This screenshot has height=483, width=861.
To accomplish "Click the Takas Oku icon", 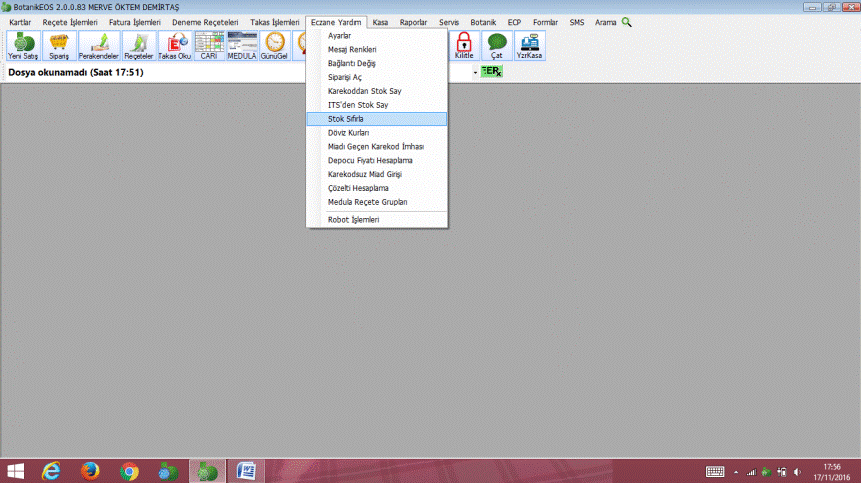I will point(174,45).
